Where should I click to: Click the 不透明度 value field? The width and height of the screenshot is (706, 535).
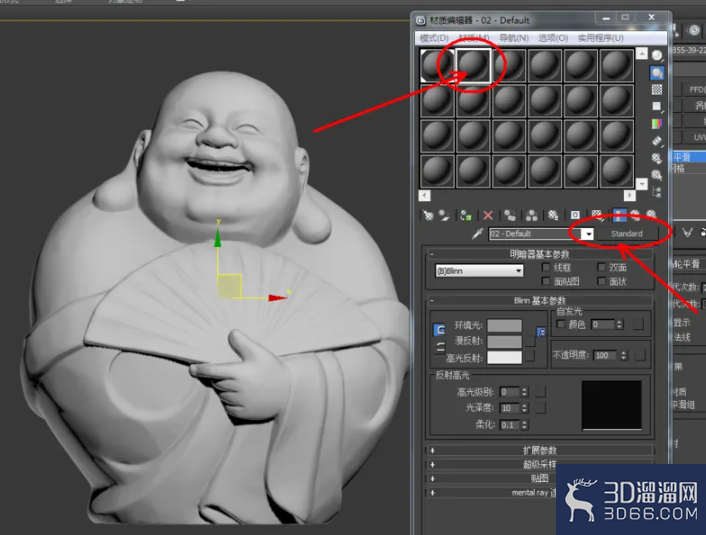pos(606,355)
